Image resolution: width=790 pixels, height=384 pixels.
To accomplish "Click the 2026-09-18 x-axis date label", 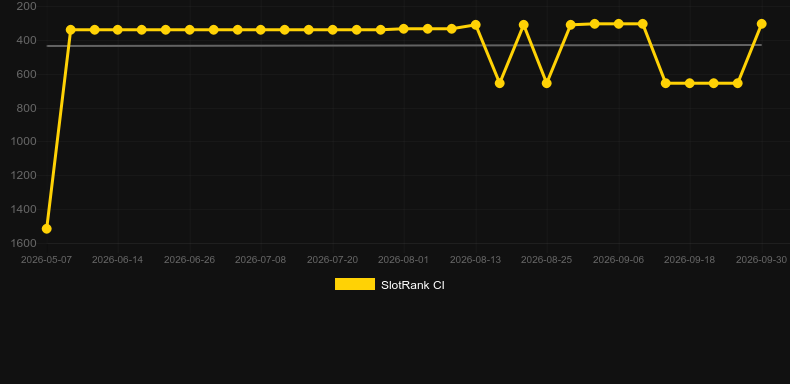I will point(690,260).
